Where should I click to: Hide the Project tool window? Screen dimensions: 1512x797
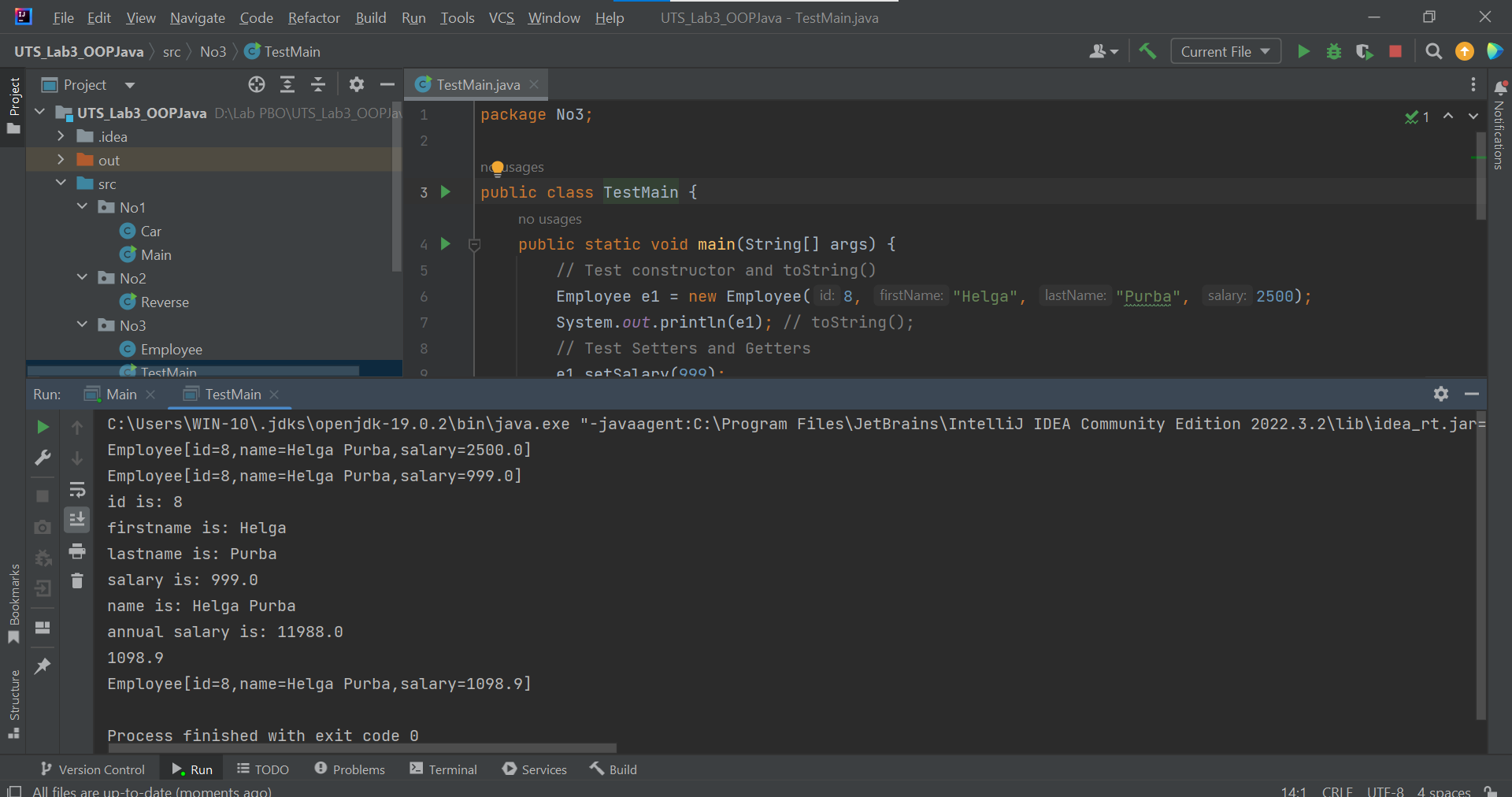pyautogui.click(x=387, y=84)
